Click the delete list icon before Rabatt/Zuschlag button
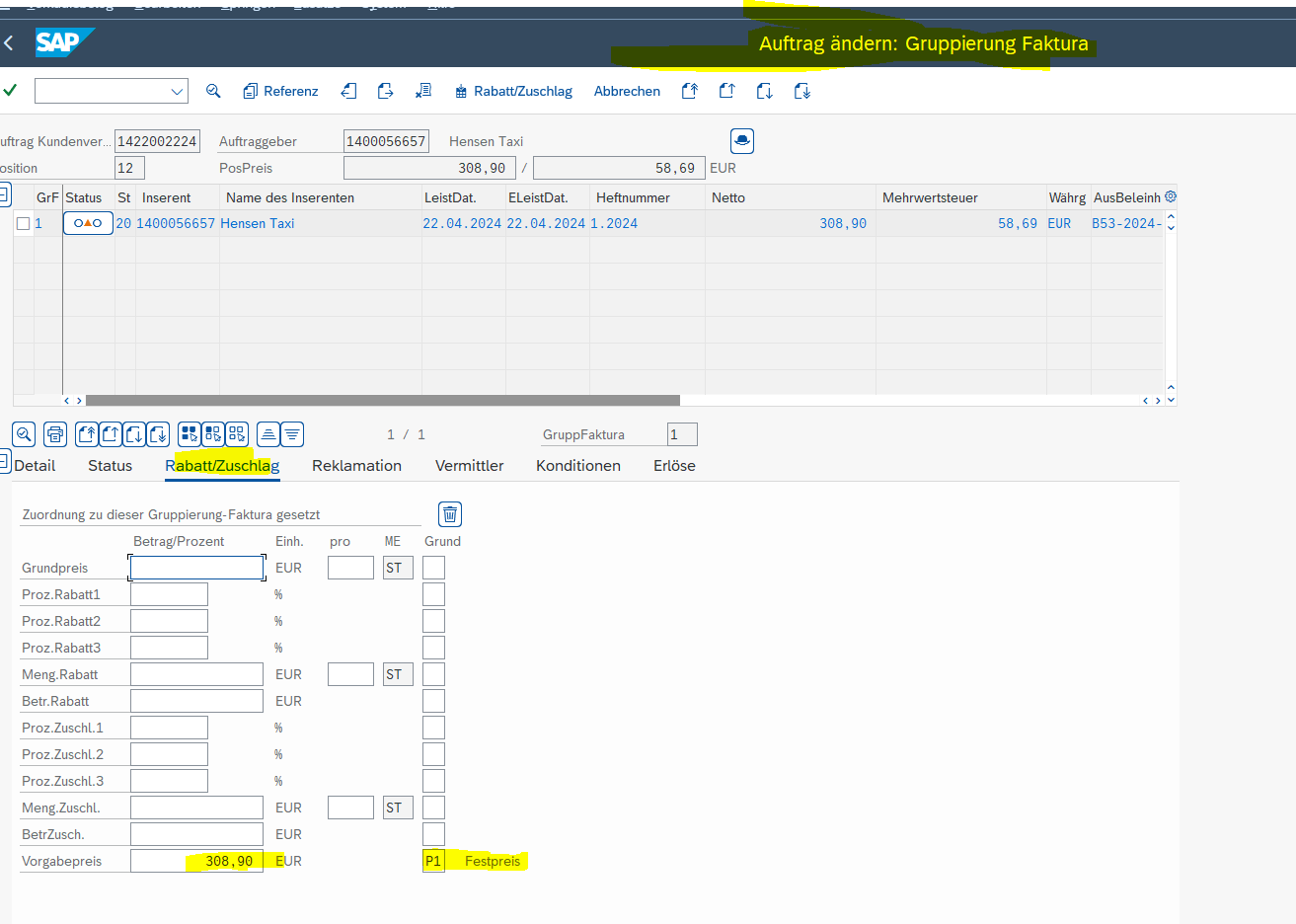The width and height of the screenshot is (1296, 924). (423, 91)
